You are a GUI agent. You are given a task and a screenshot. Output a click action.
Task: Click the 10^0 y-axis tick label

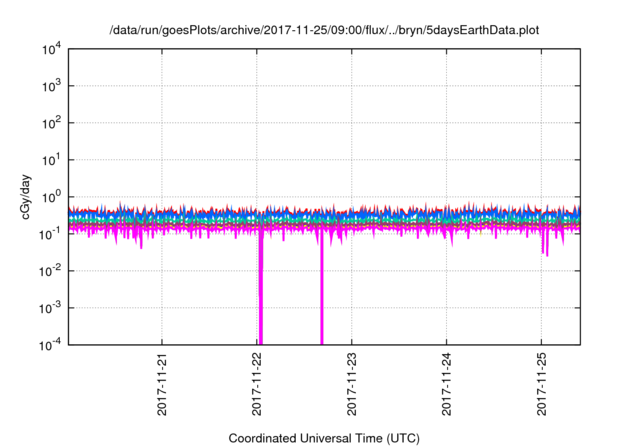point(51,197)
